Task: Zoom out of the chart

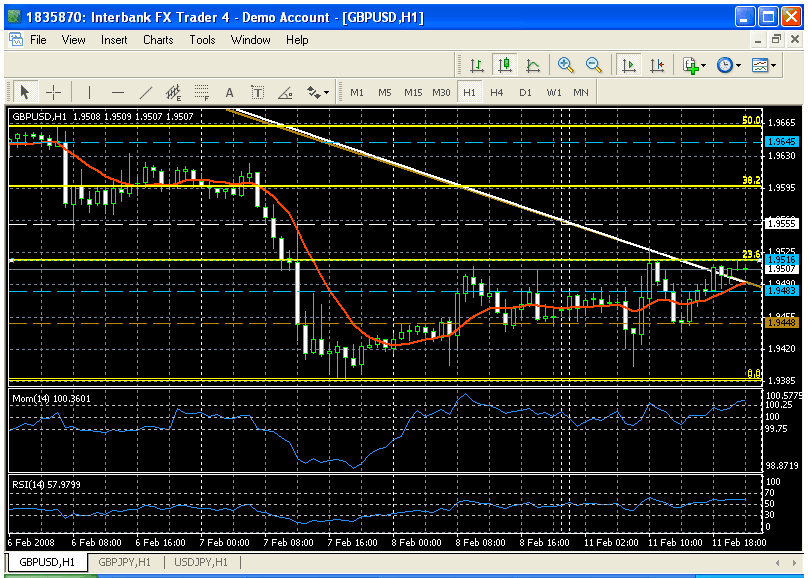Action: (594, 65)
